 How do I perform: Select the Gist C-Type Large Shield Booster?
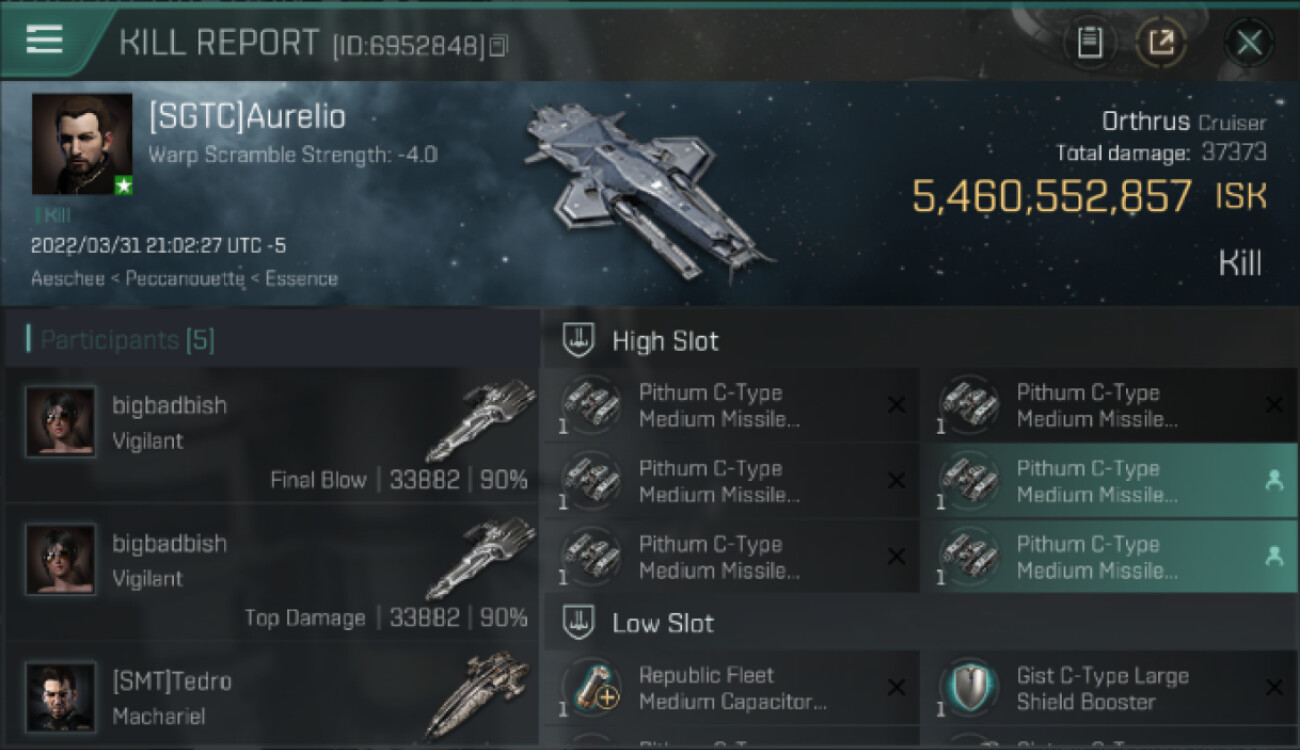pos(1110,688)
